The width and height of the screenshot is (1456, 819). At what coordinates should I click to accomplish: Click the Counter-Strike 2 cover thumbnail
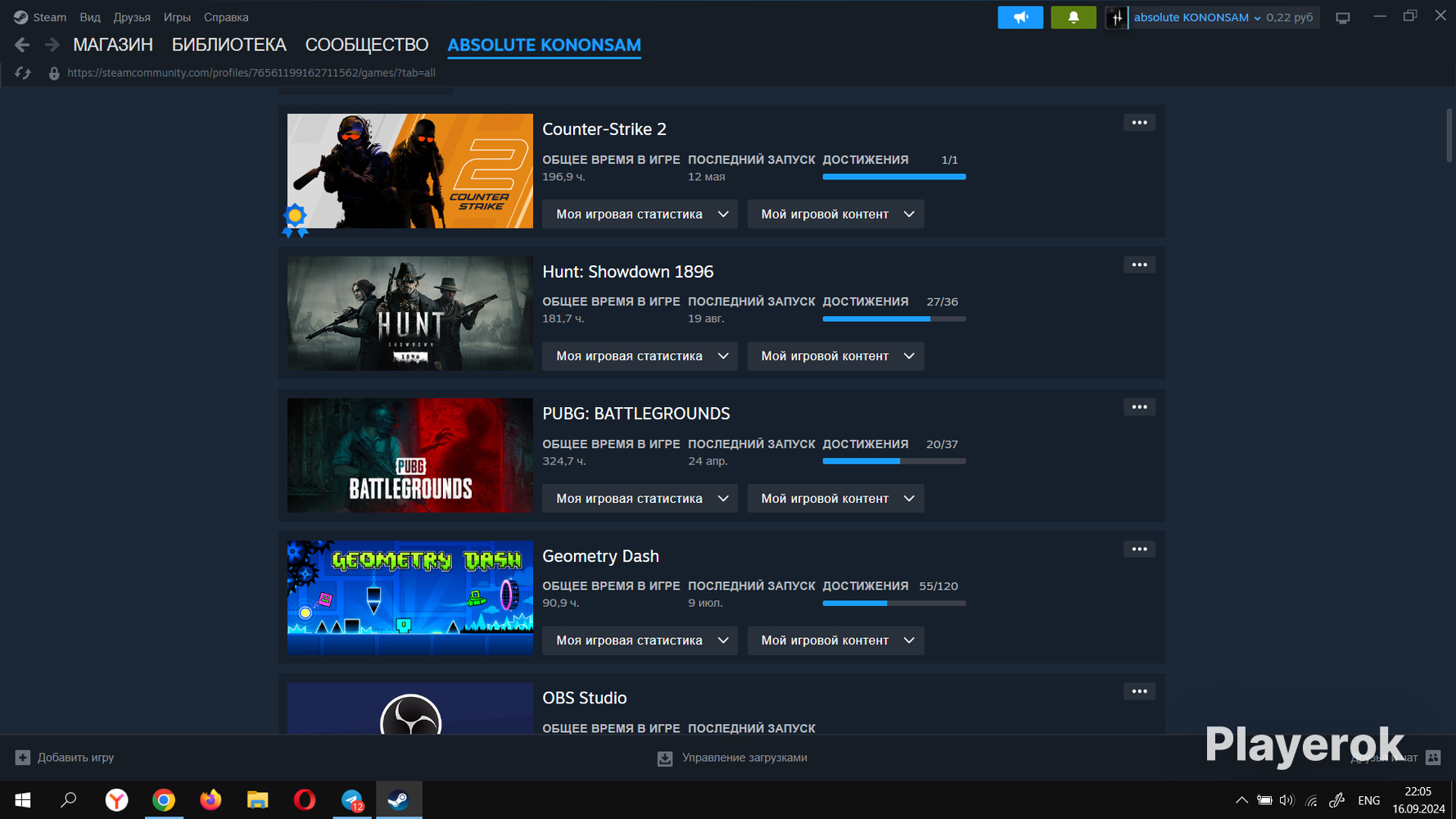coord(410,171)
